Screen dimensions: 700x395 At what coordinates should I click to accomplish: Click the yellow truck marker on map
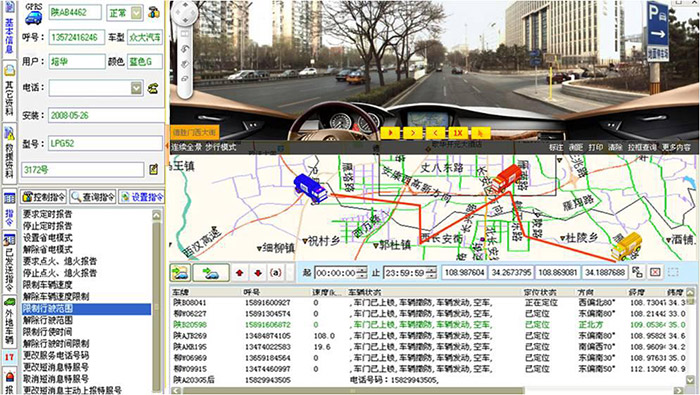click(x=626, y=246)
